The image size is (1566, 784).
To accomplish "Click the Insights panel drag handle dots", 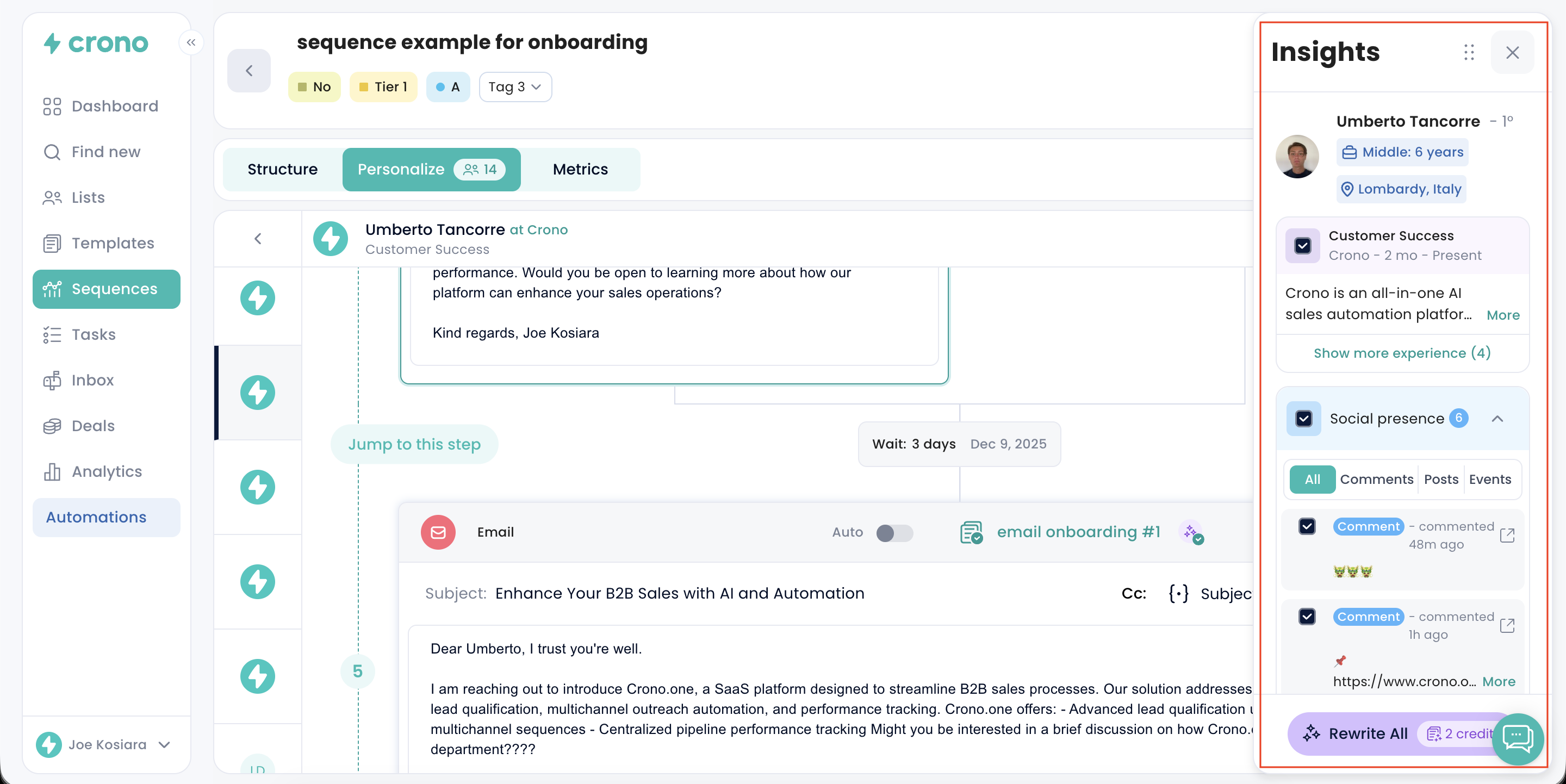I will (1469, 52).
